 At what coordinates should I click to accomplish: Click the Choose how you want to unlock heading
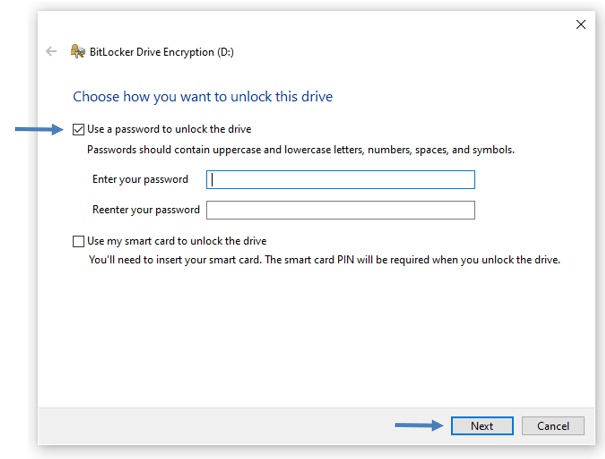pos(203,97)
